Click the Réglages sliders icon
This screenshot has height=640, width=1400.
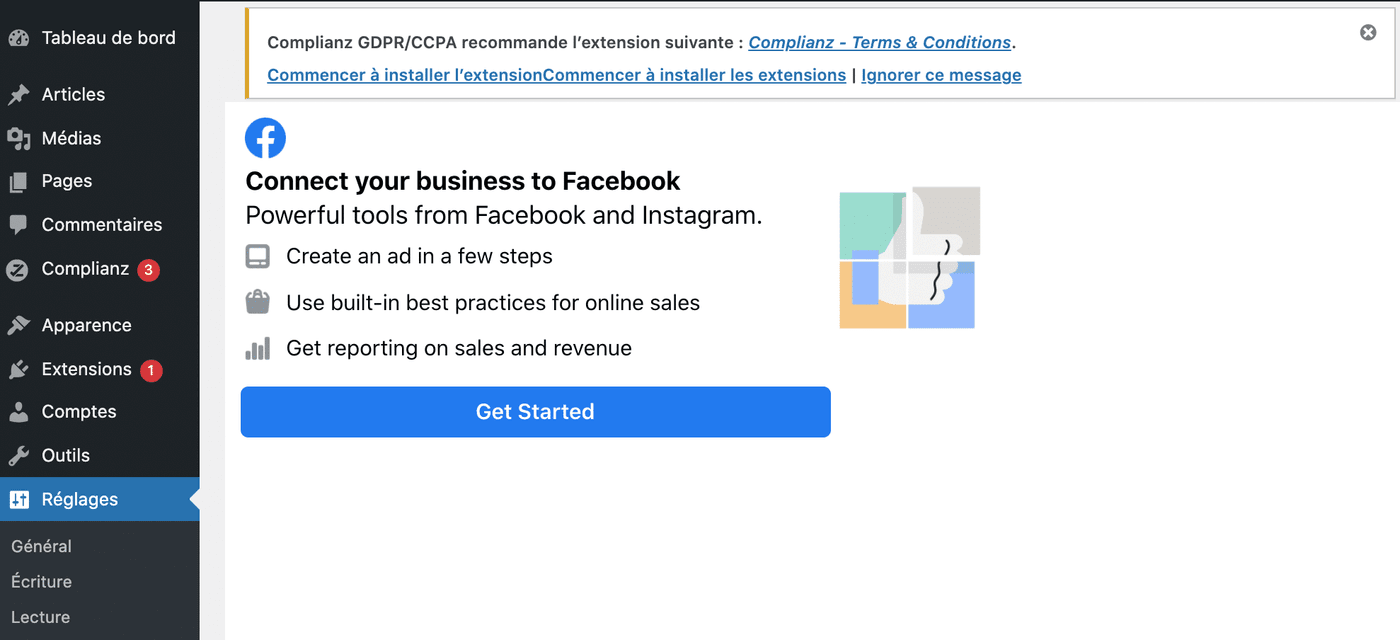[18, 499]
